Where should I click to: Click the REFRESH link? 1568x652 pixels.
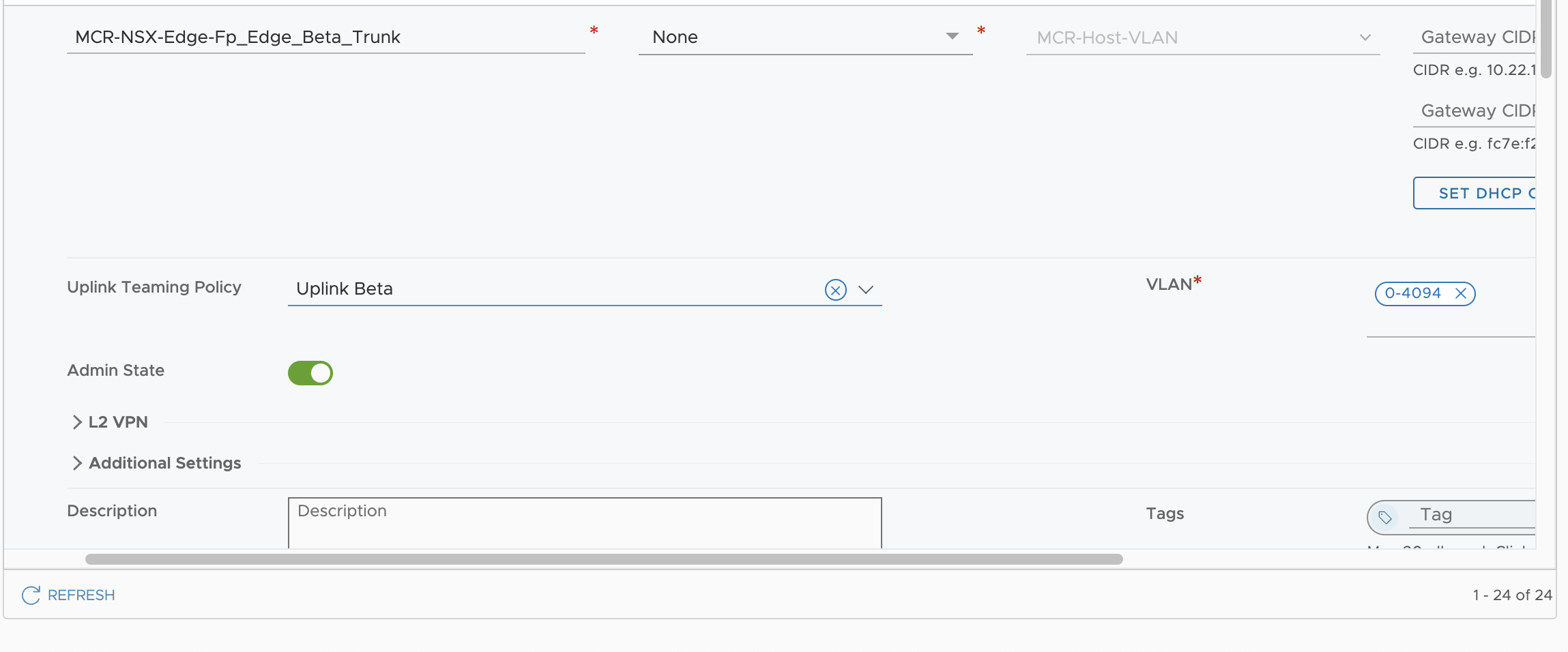[81, 595]
